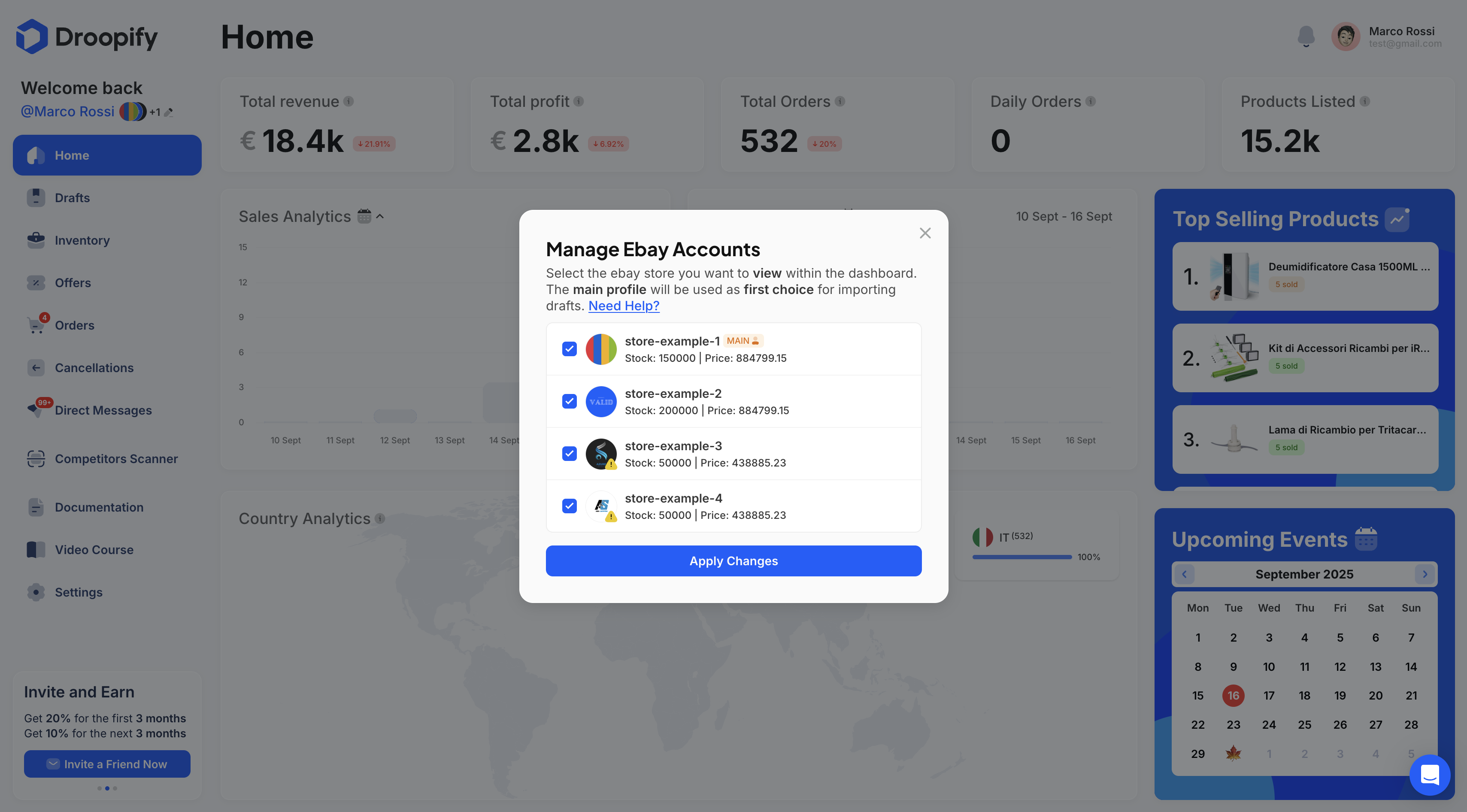Click the Need Help? link

(624, 306)
